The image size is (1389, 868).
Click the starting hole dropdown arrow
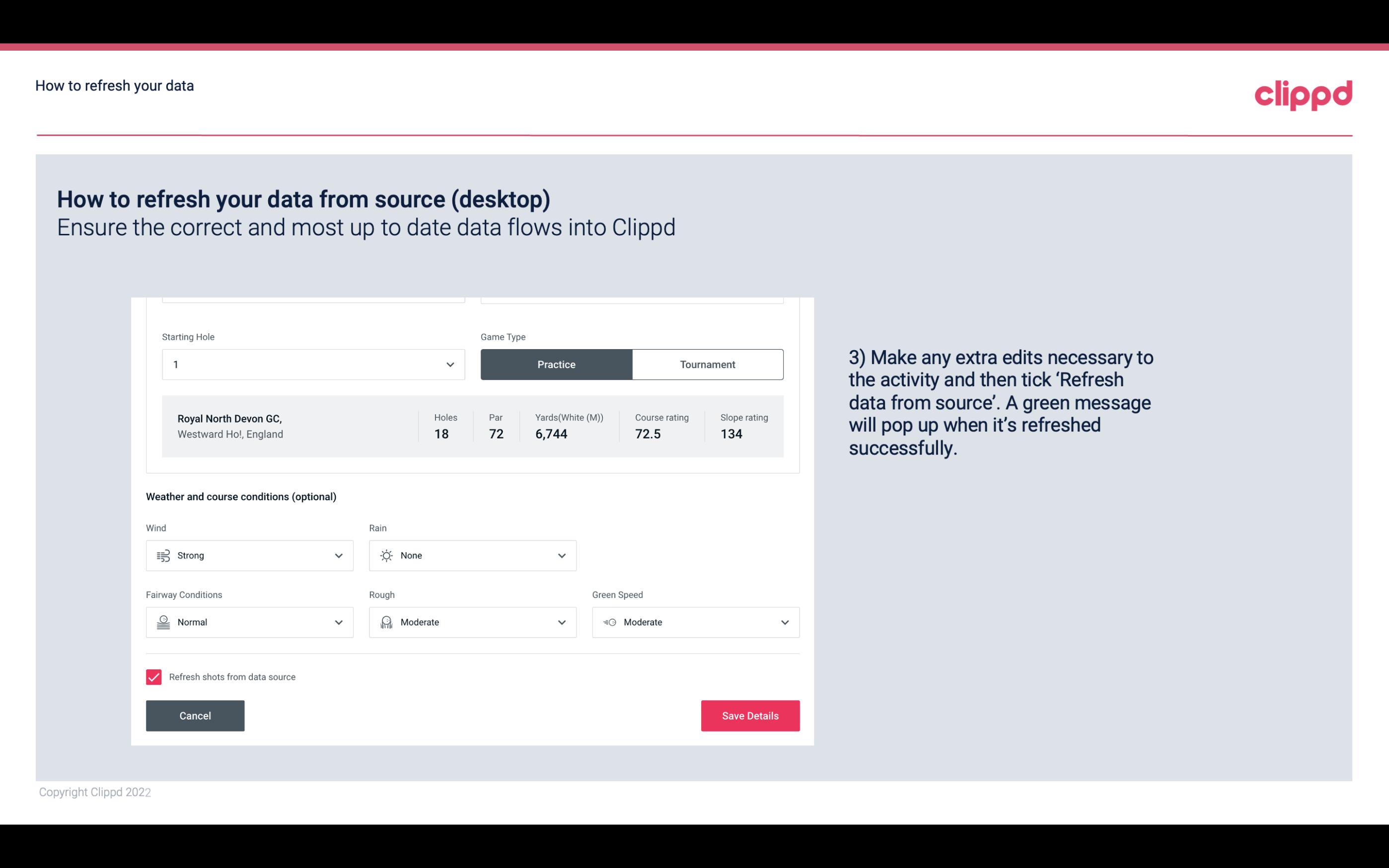click(449, 364)
